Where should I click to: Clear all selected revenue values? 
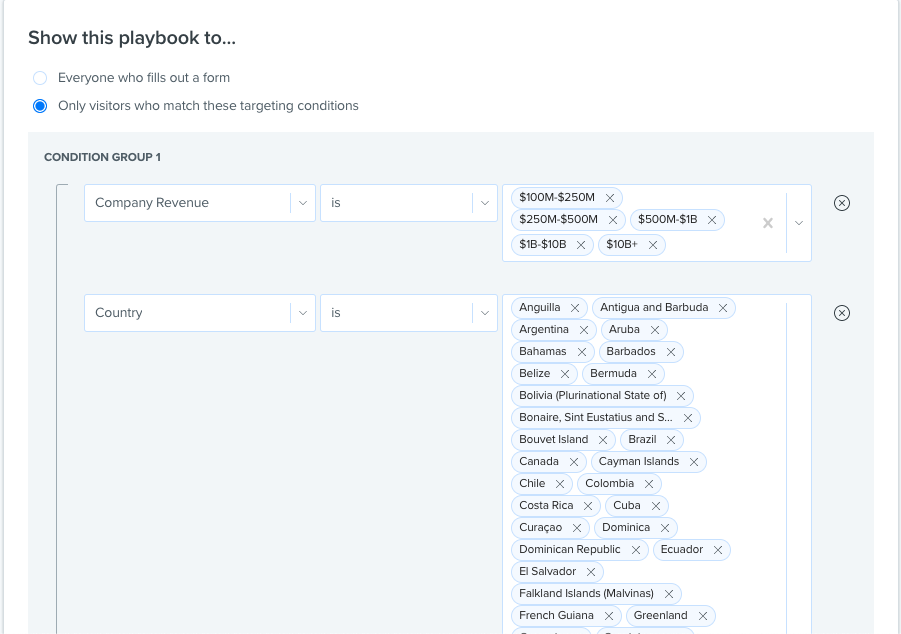(x=768, y=223)
